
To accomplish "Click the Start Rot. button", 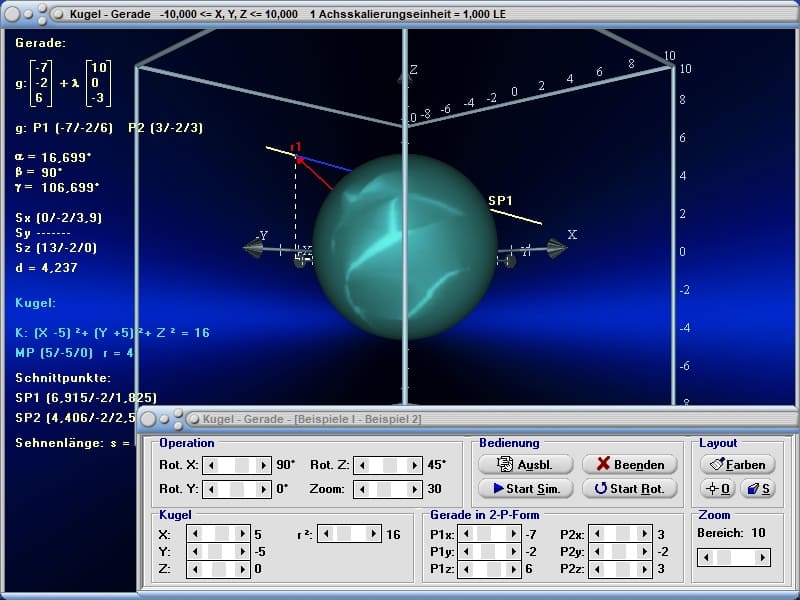I will click(x=630, y=488).
